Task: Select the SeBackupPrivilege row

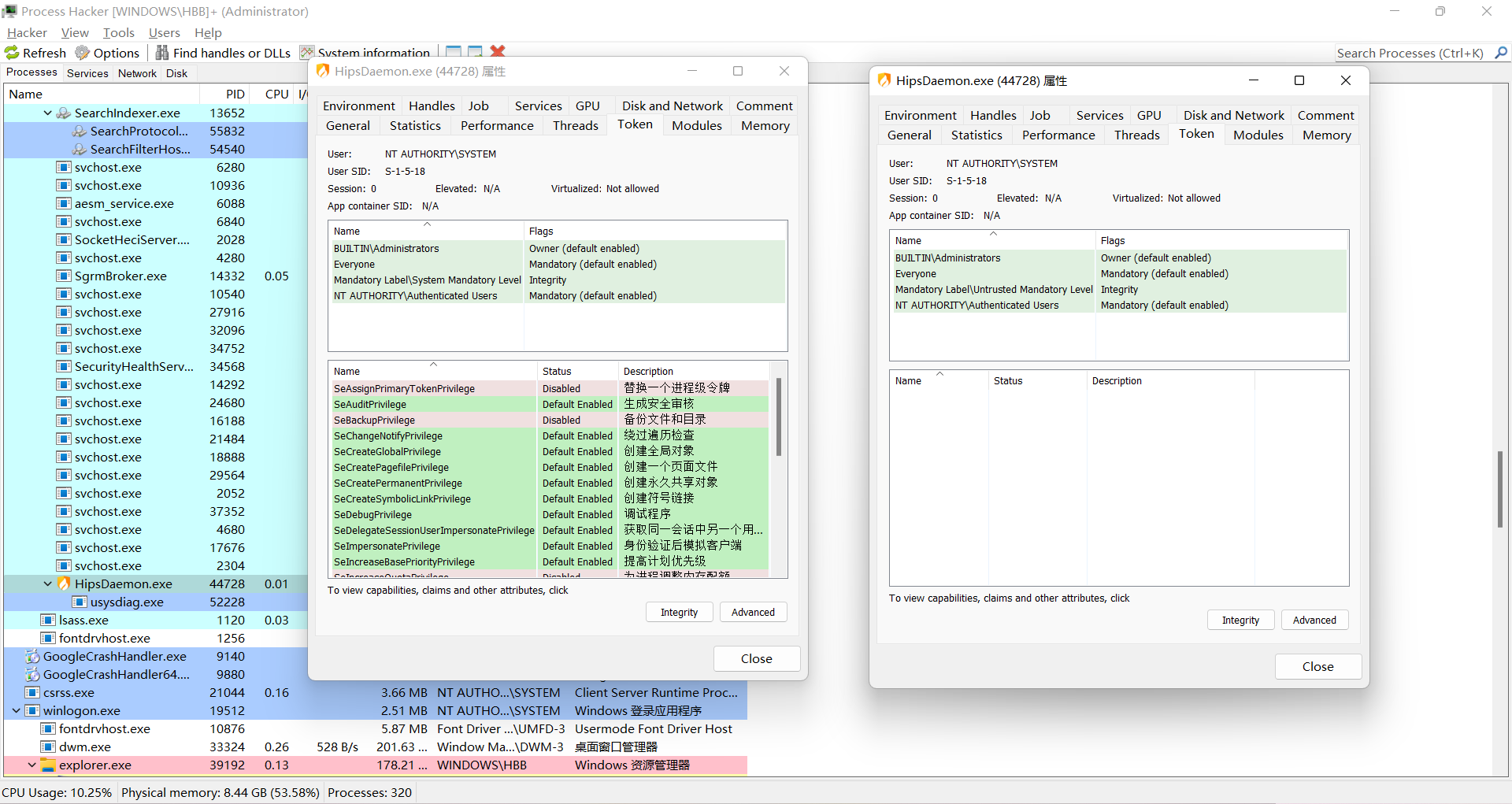Action: pyautogui.click(x=549, y=421)
